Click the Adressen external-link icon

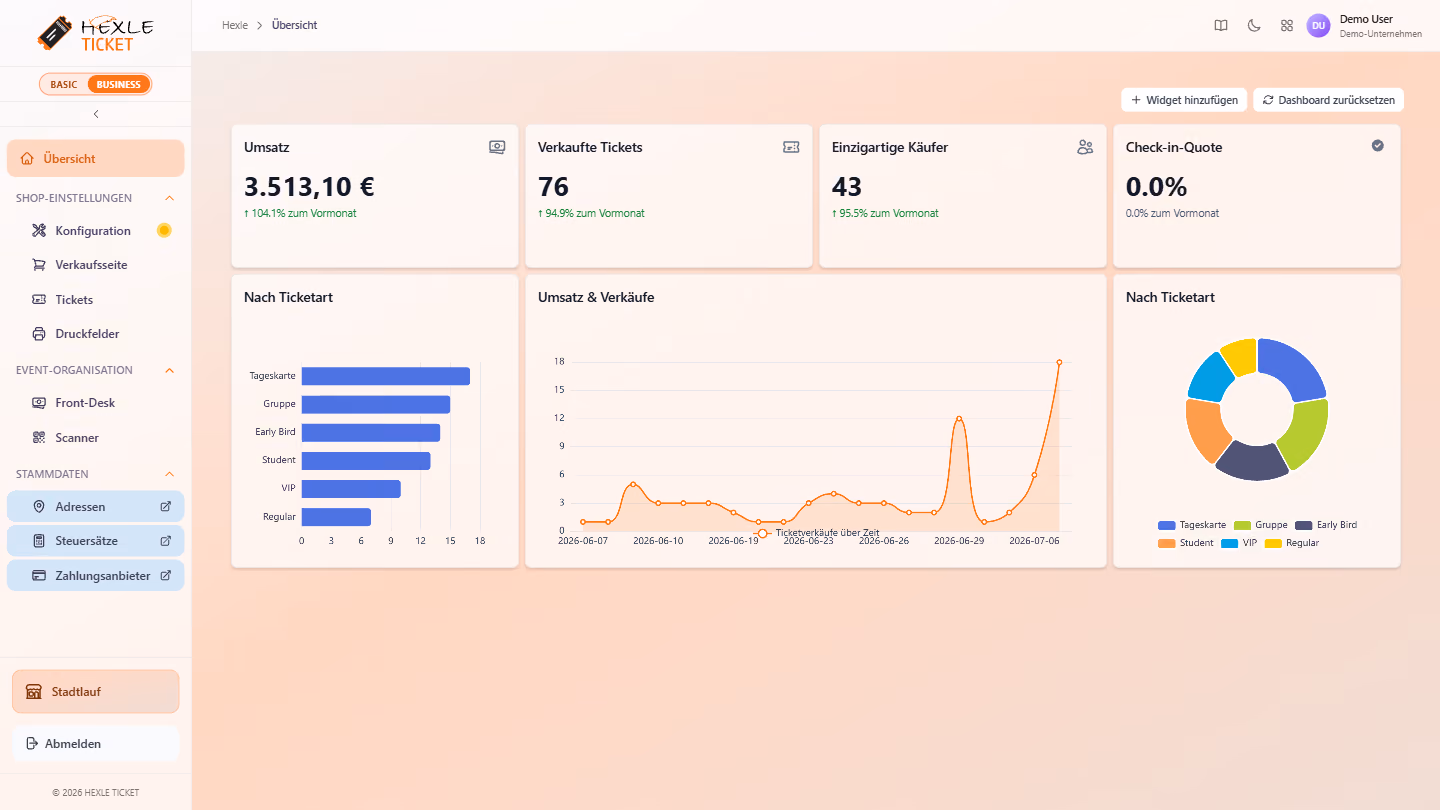tap(166, 506)
